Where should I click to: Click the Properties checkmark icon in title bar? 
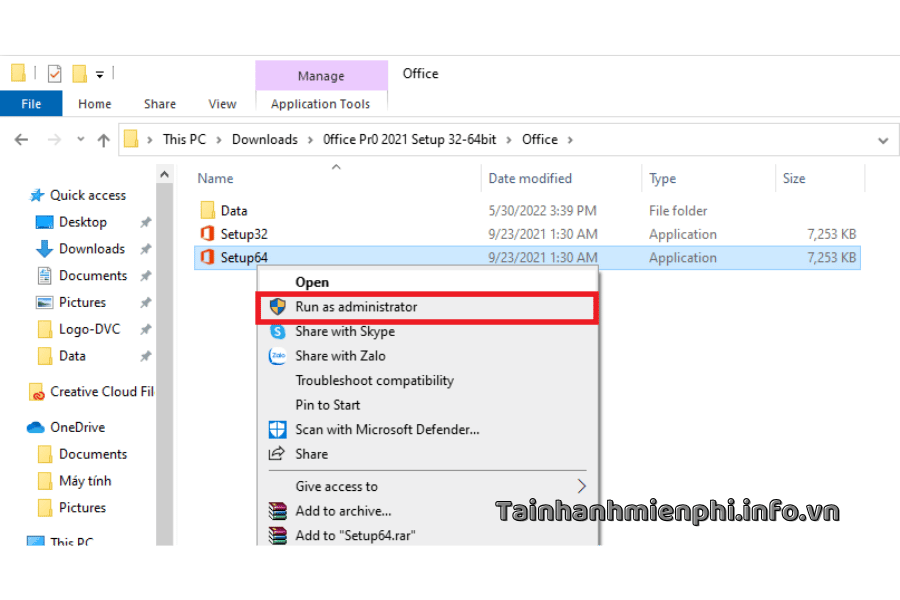pyautogui.click(x=54, y=74)
